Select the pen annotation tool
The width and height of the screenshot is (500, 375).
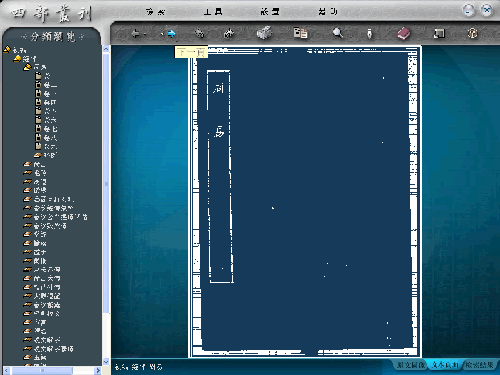(369, 33)
